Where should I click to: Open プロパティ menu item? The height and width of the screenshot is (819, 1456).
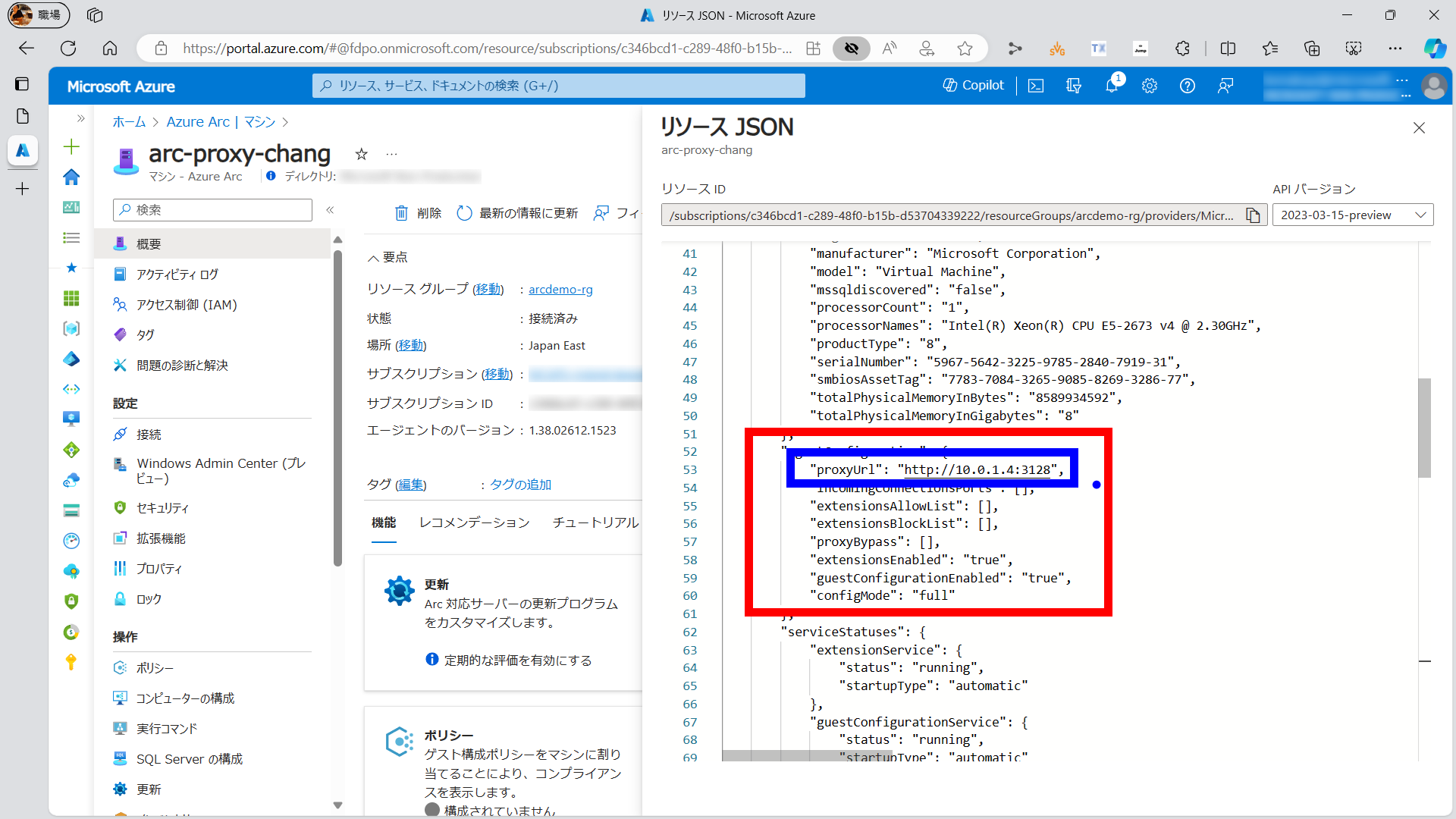[x=213, y=569]
